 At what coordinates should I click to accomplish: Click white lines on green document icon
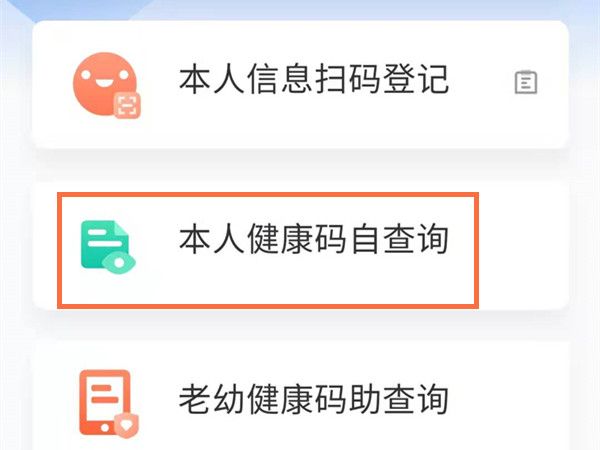(x=101, y=238)
